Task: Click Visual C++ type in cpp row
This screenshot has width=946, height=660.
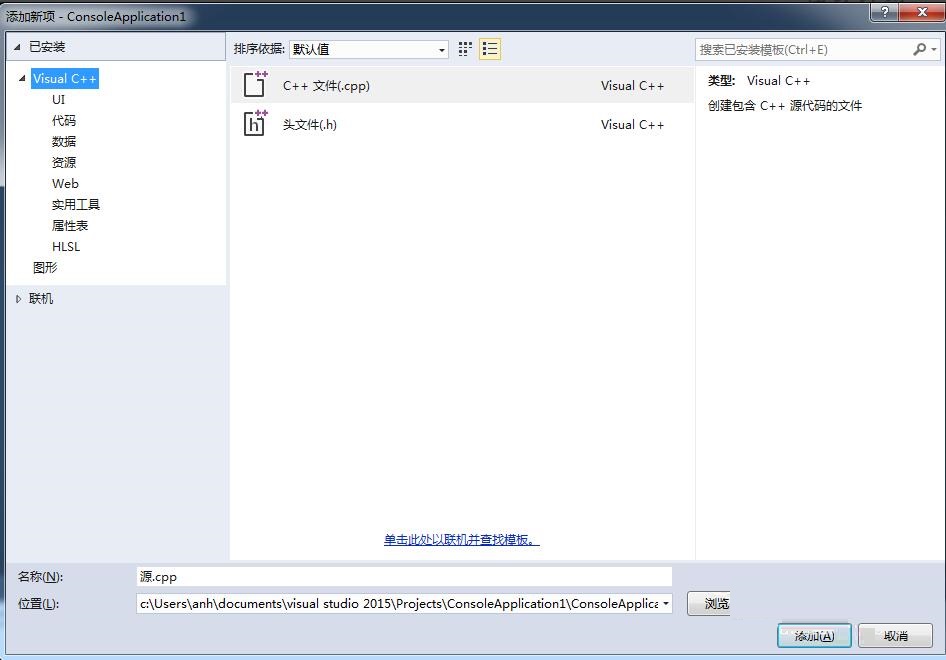Action: (x=632, y=86)
